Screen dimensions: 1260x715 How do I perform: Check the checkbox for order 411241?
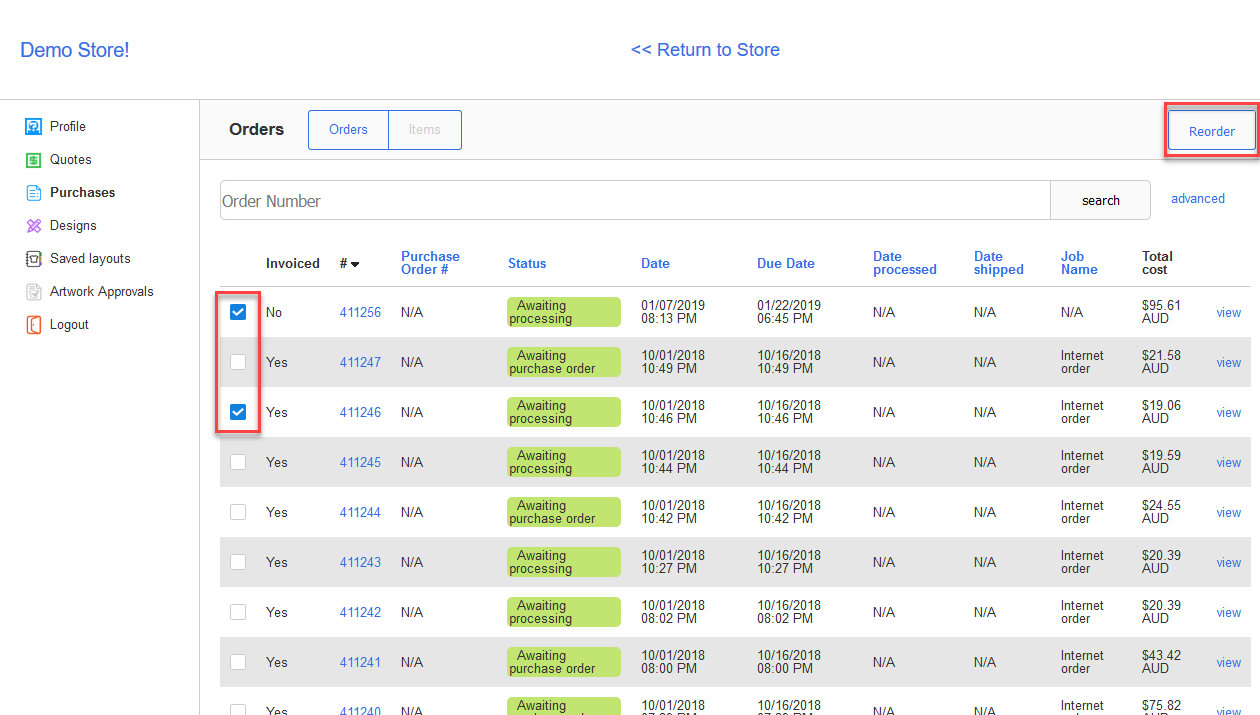[x=238, y=662]
